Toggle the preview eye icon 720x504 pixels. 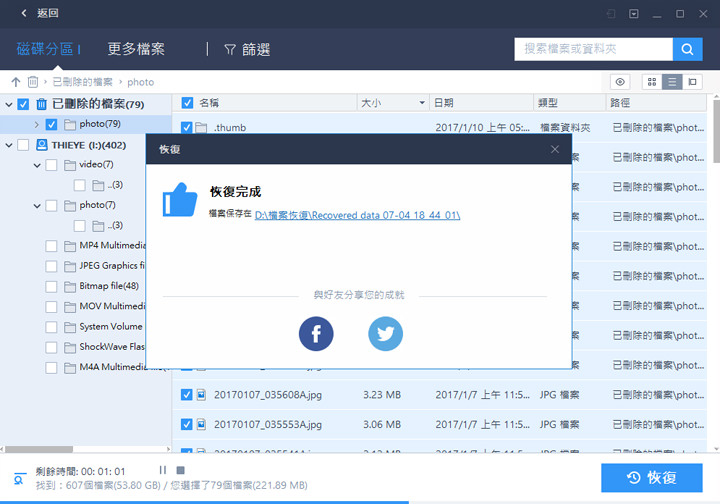coord(621,82)
